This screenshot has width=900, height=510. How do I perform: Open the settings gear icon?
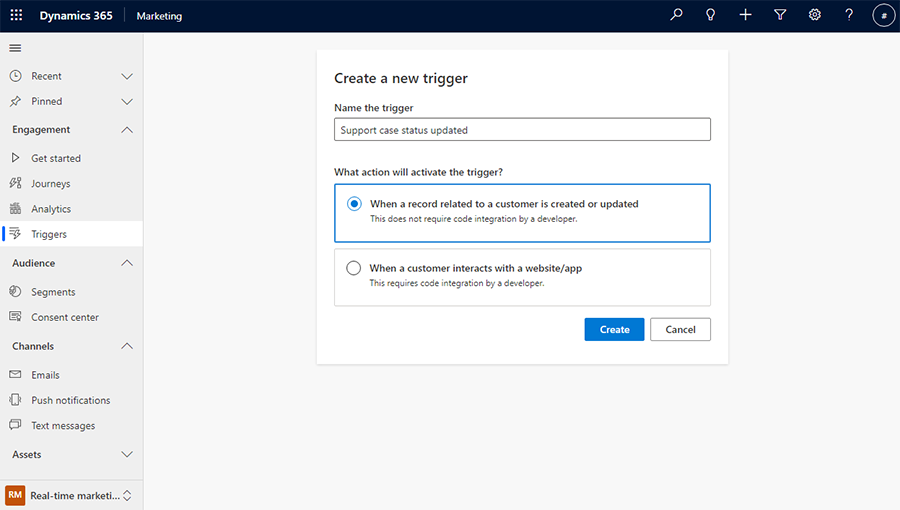815,16
